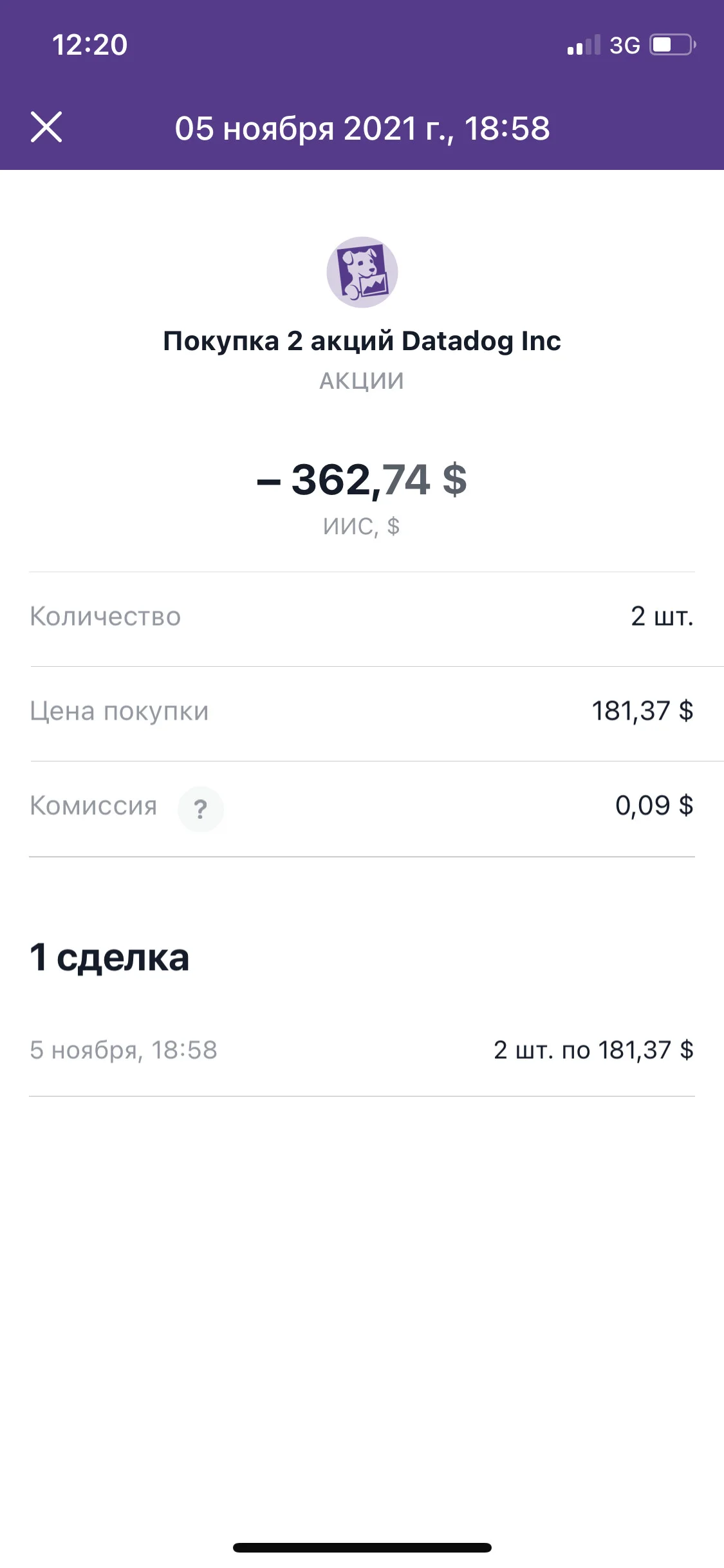Tap the 2 шт. quantity value
724x1568 pixels.
click(x=662, y=617)
